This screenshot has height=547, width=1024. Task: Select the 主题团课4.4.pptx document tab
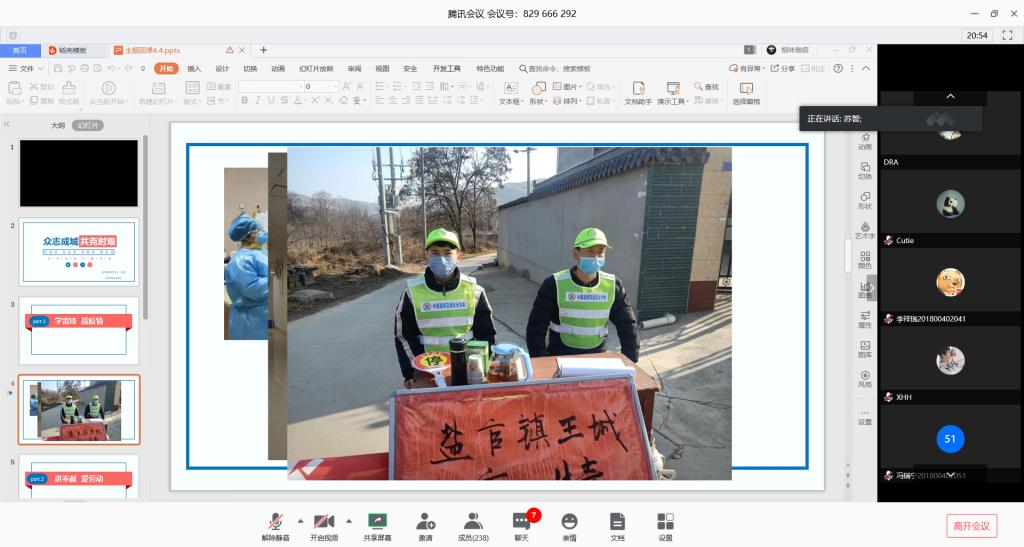(153, 50)
